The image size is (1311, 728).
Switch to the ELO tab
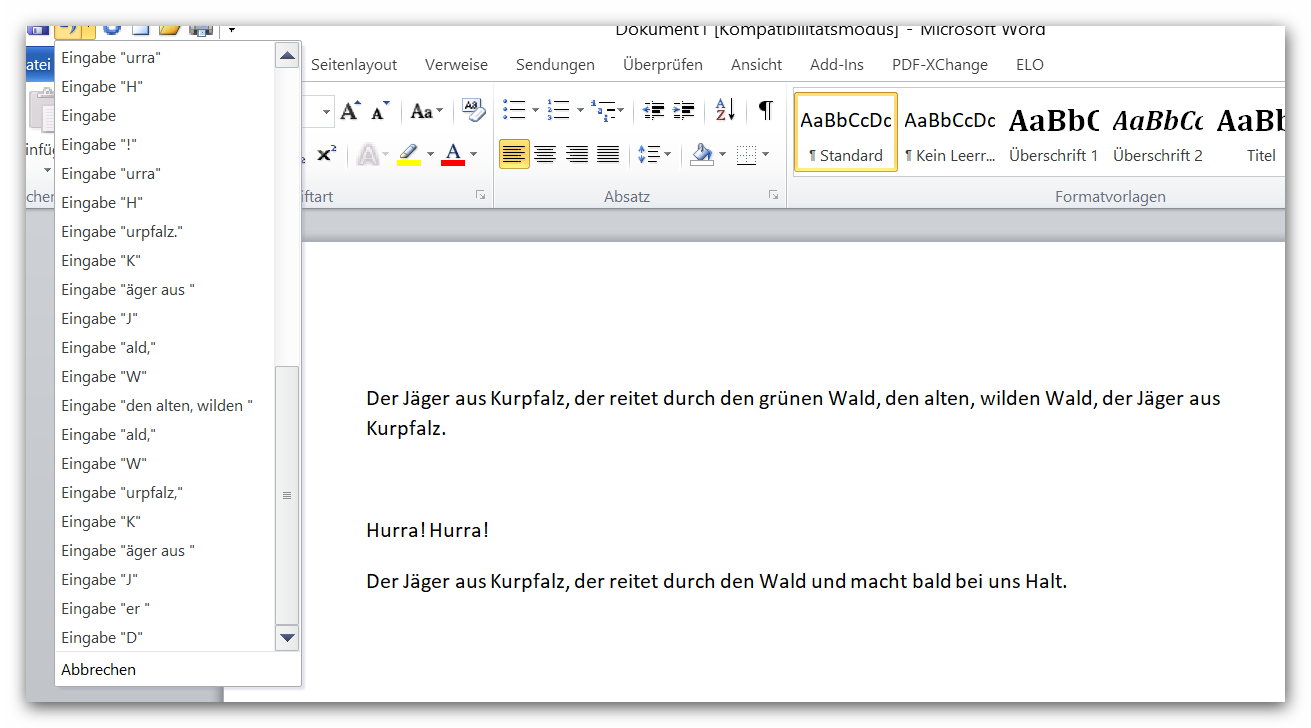tap(1029, 64)
